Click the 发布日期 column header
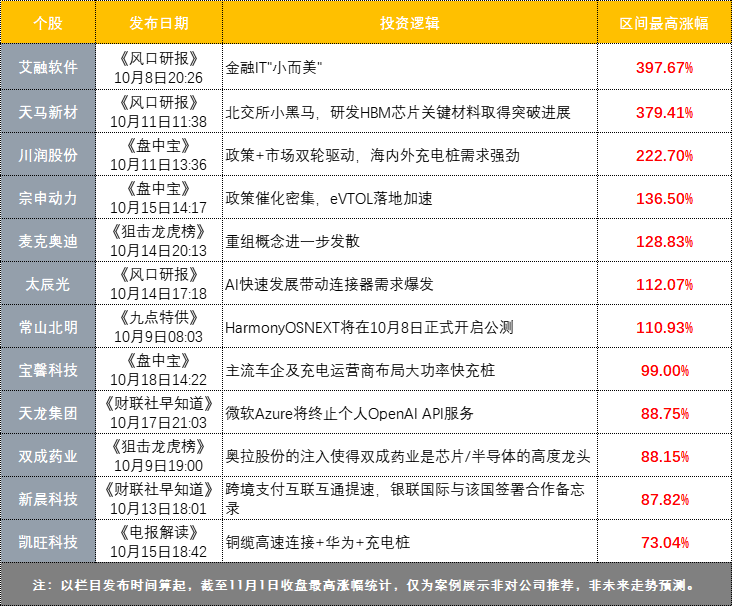 click(159, 23)
